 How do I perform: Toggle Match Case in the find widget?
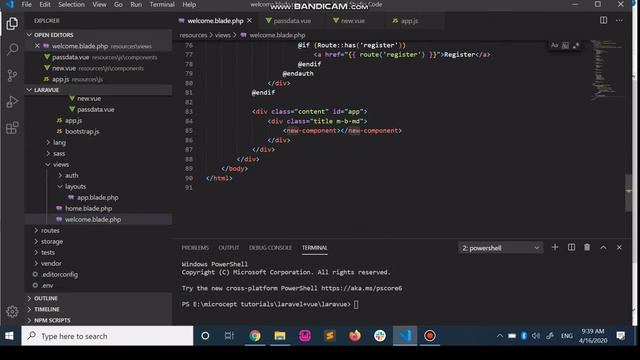coord(554,45)
